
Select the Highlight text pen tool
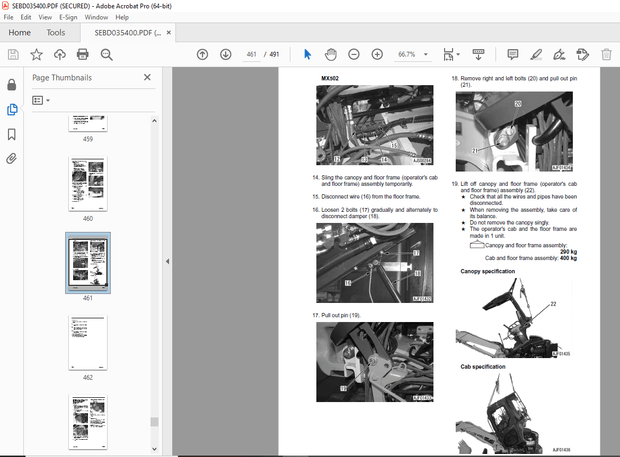click(x=536, y=54)
